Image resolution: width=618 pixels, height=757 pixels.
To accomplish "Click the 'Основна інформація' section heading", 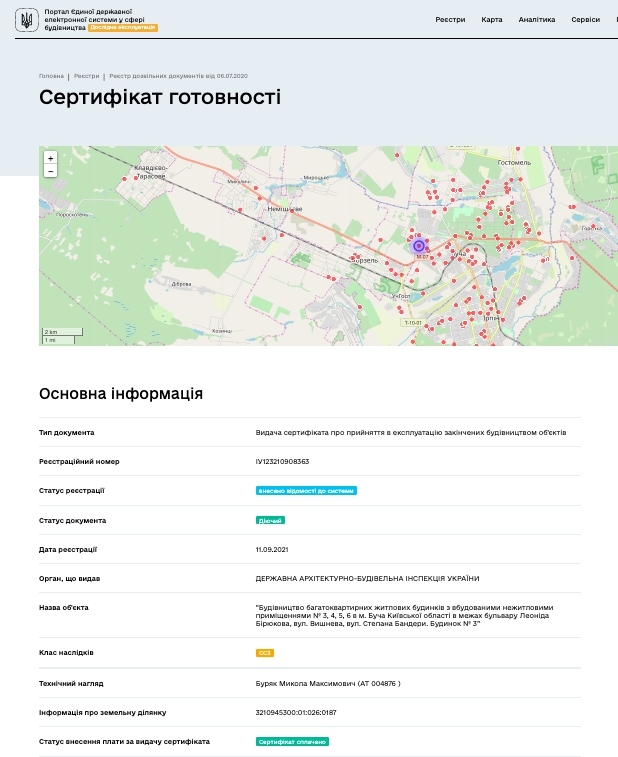I will click(121, 394).
